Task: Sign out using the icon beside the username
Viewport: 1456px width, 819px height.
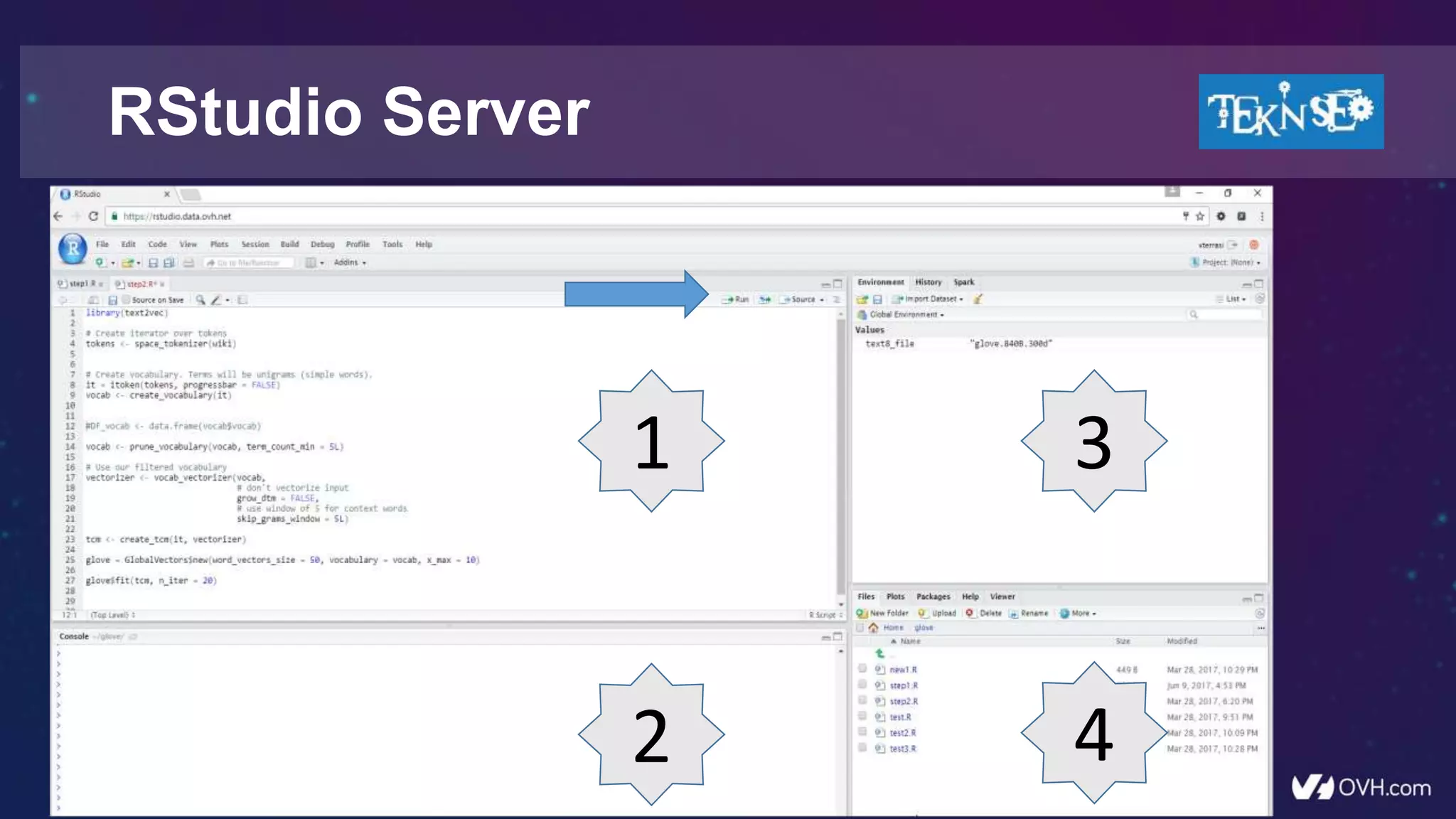Action: 1233,245
